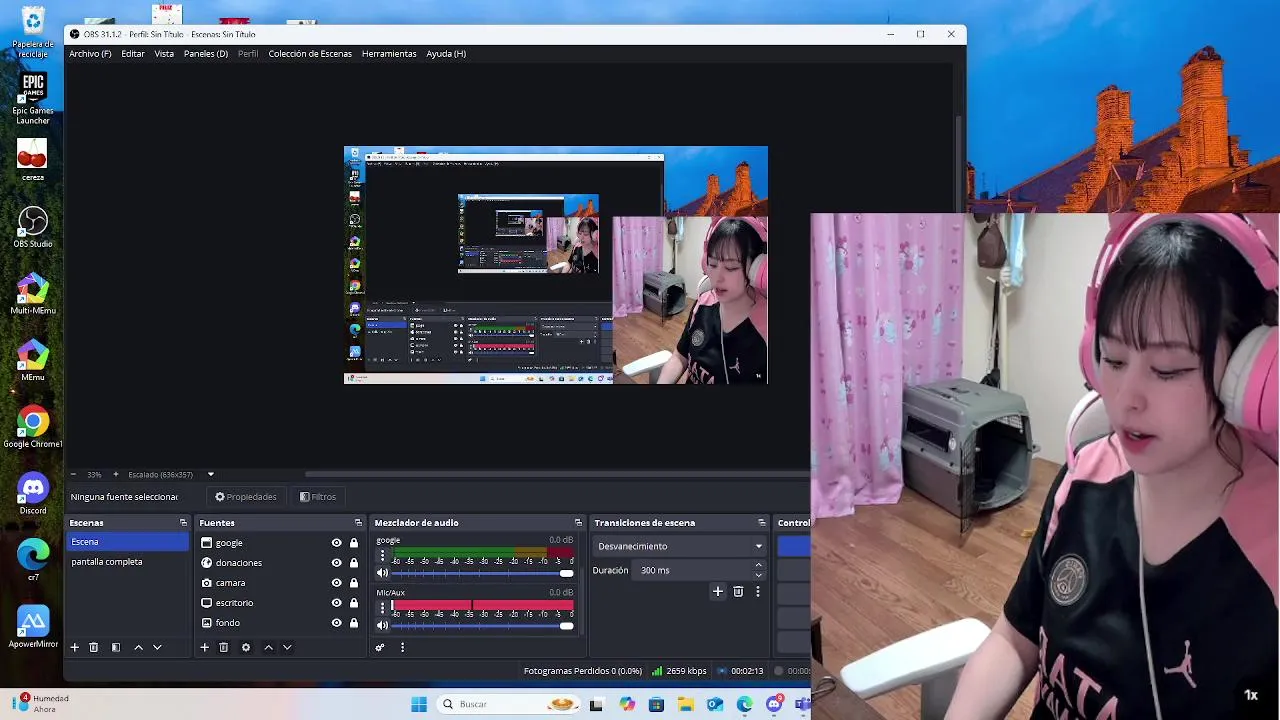Hide the escritorio source eye icon
The height and width of the screenshot is (720, 1280).
(336, 603)
